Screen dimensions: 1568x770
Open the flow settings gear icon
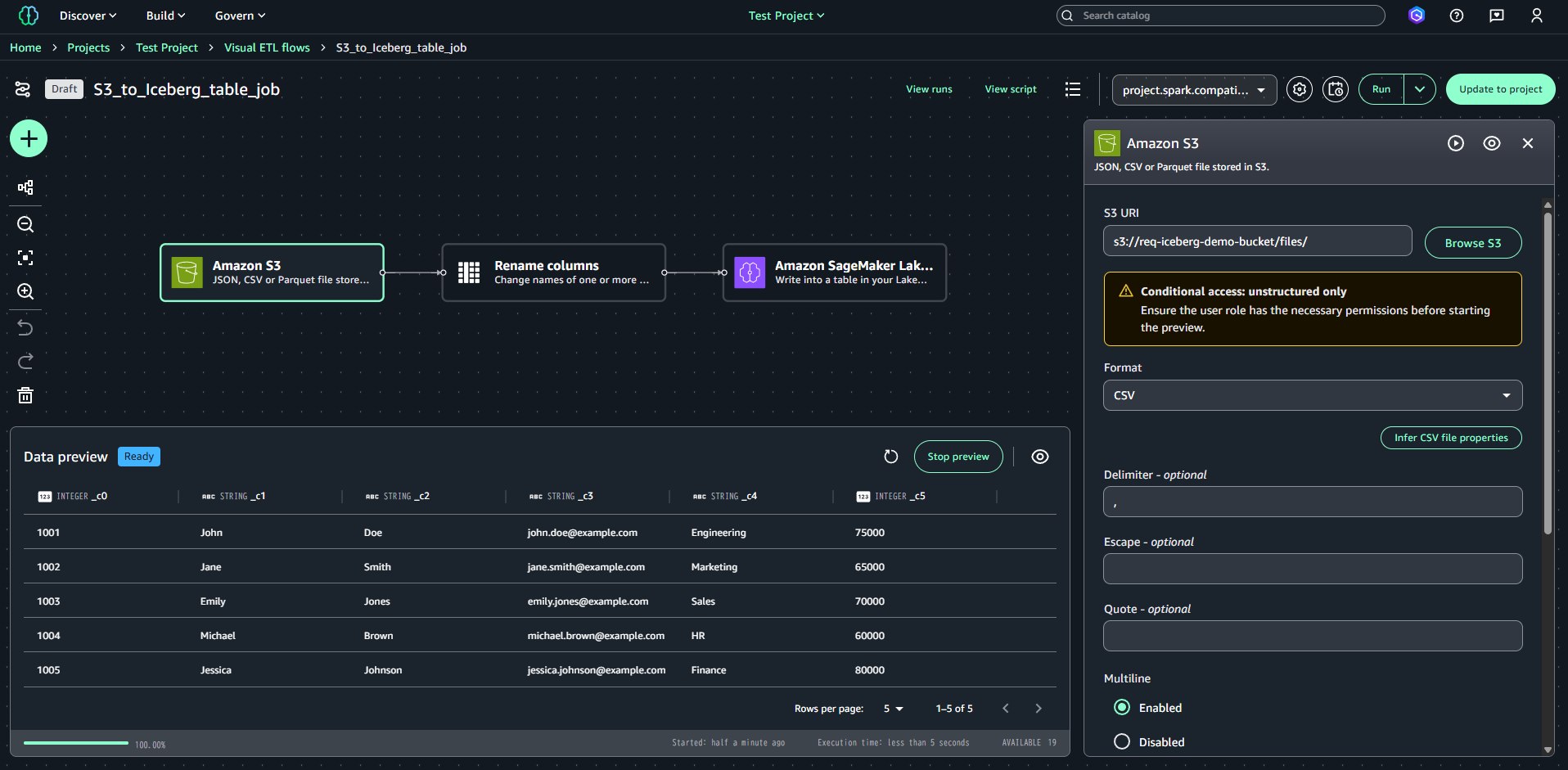pos(1299,89)
